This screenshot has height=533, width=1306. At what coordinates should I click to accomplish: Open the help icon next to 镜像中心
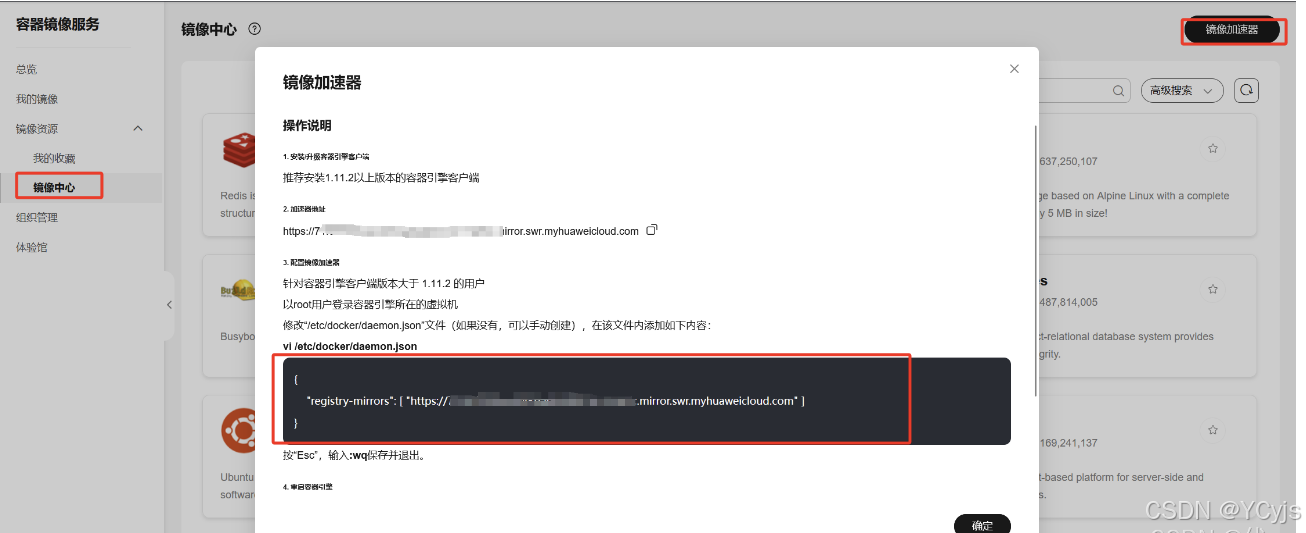tap(254, 29)
